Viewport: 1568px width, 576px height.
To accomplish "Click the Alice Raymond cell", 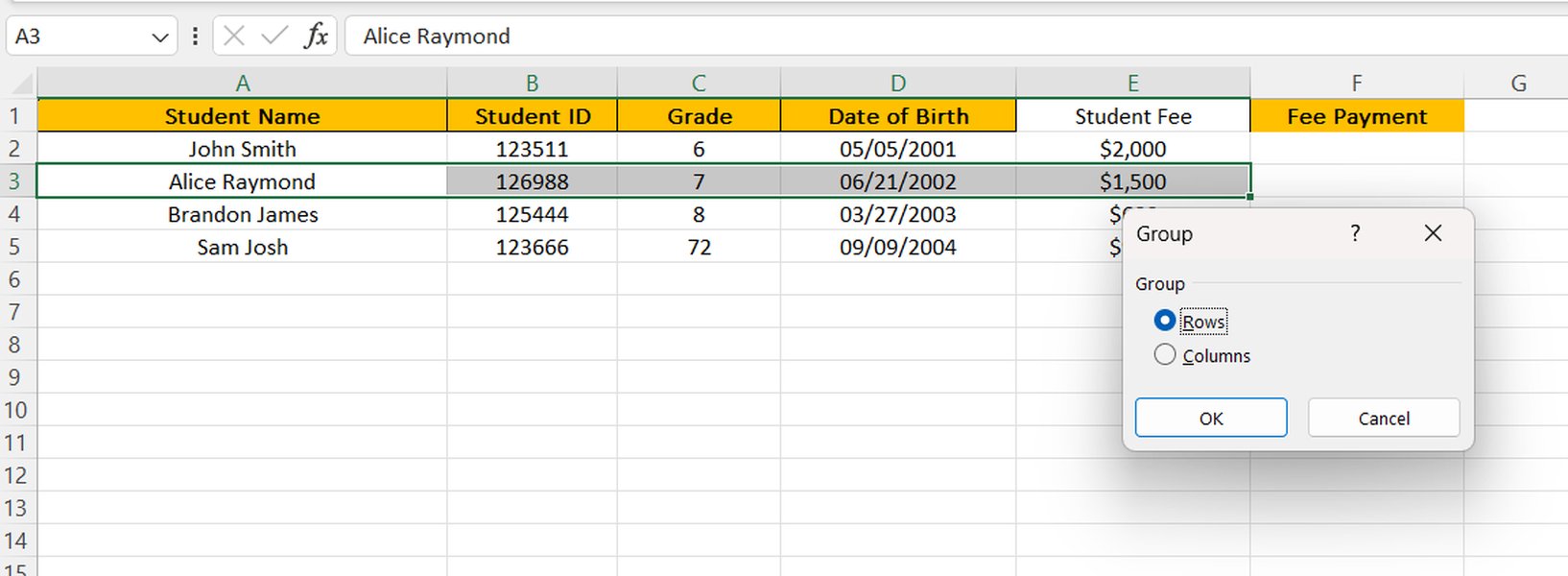I will [243, 181].
